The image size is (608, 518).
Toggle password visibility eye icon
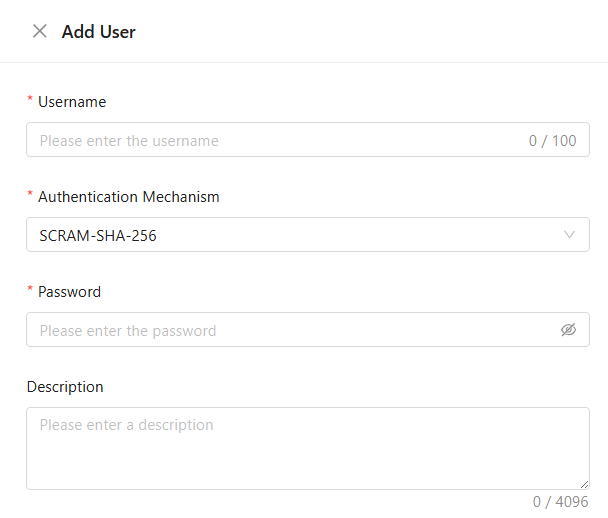(x=568, y=330)
